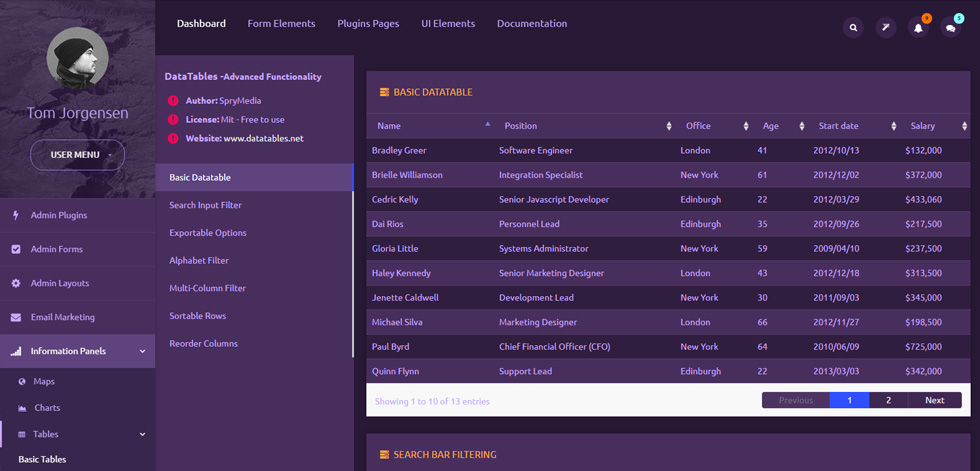Image resolution: width=980 pixels, height=471 pixels.
Task: Click the red alert icon next to Website
Action: click(x=173, y=139)
